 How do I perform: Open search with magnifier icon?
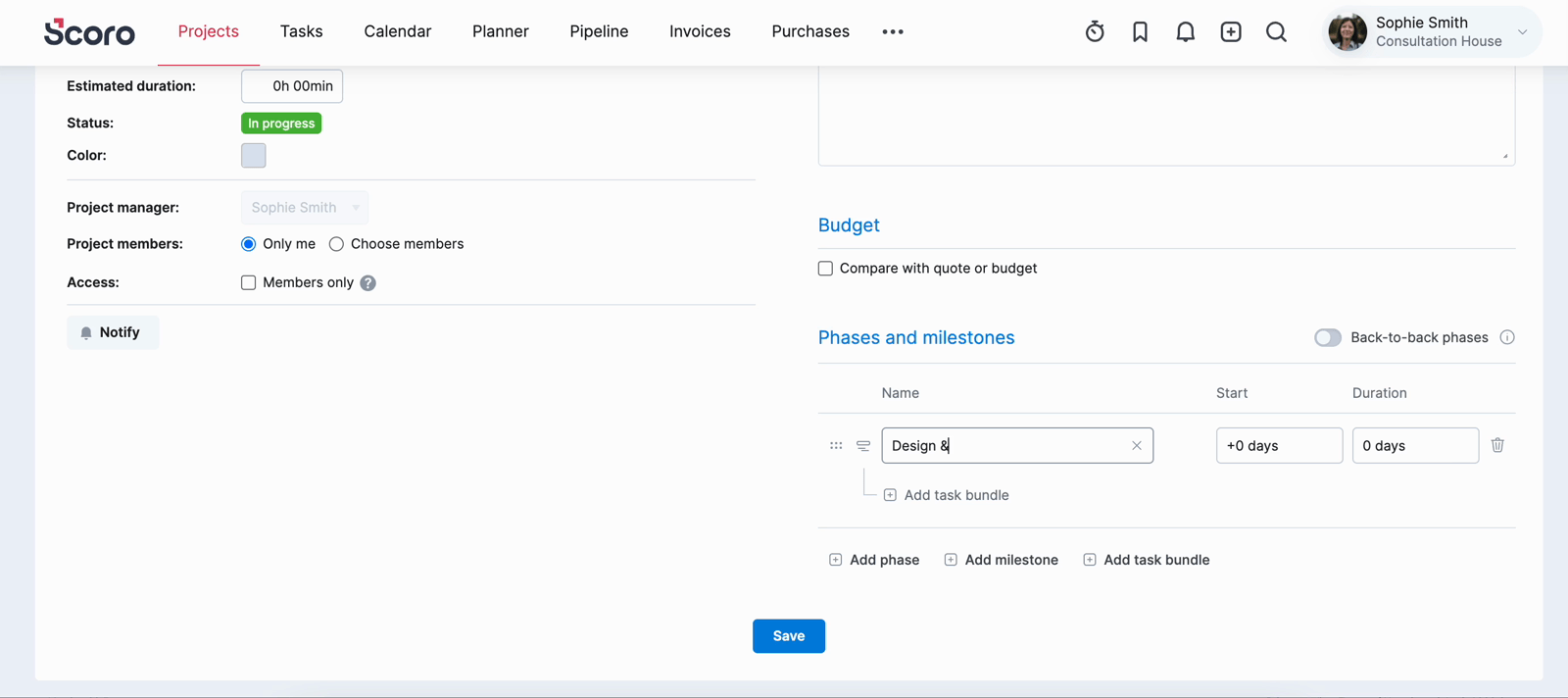(x=1276, y=31)
